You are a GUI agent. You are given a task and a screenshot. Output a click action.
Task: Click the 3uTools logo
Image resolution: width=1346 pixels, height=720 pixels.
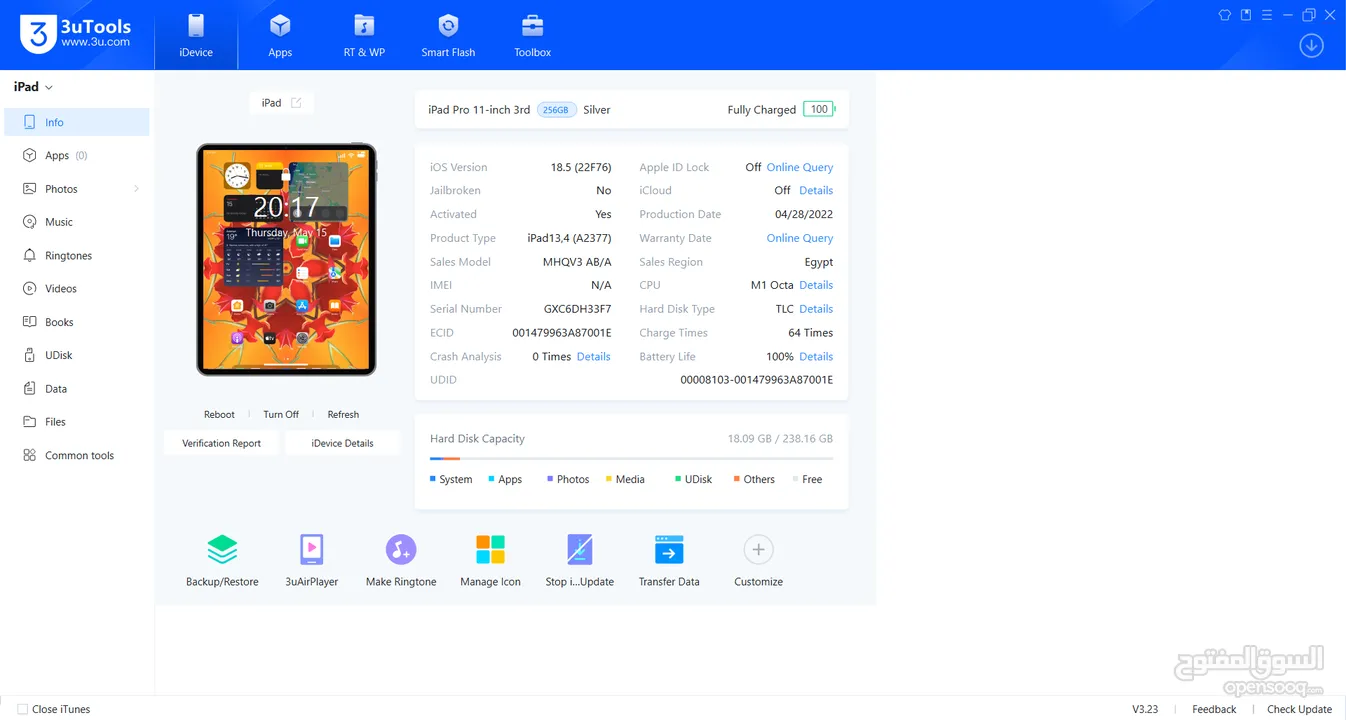click(76, 34)
